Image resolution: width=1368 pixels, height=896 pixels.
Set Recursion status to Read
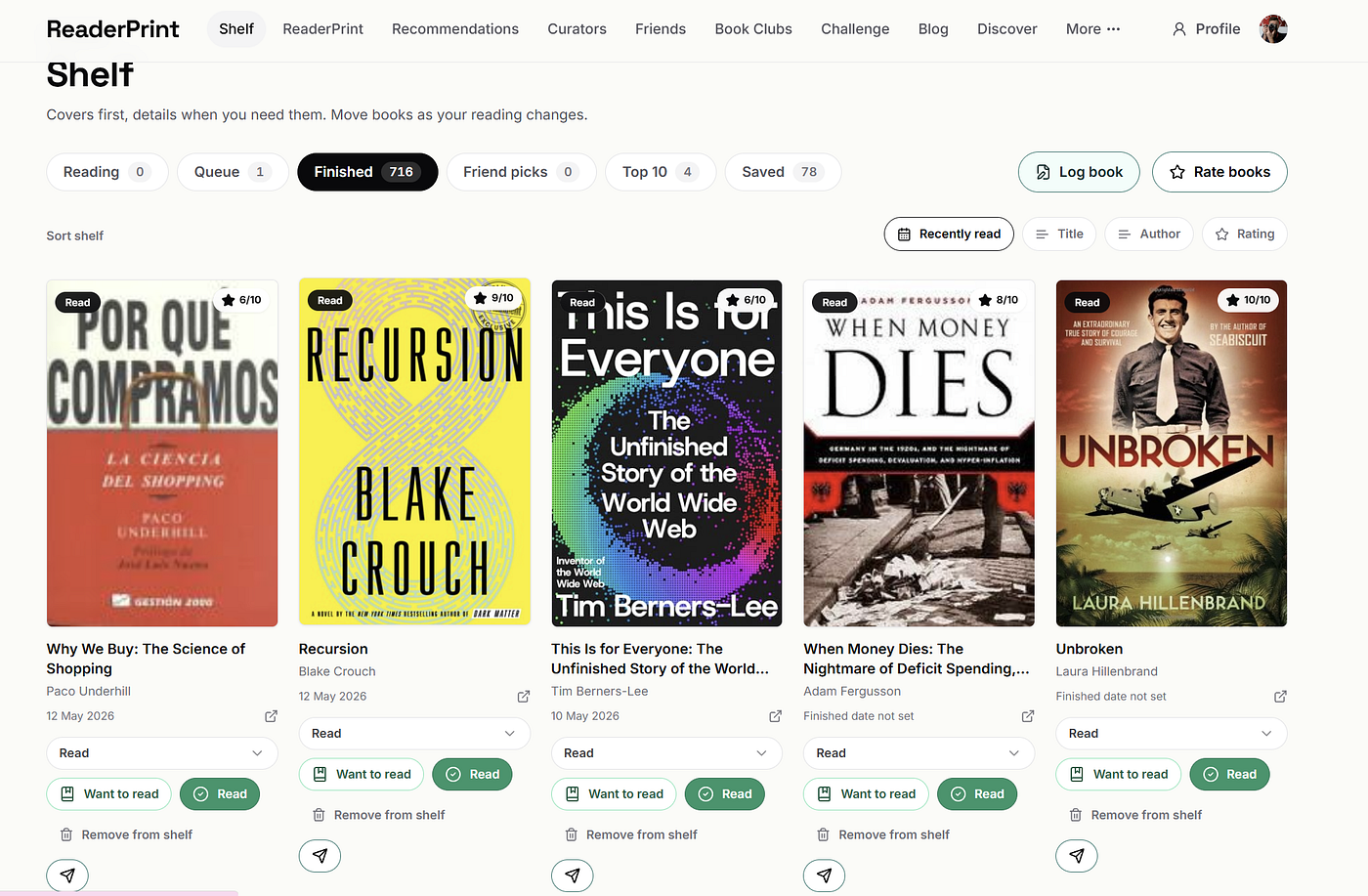[x=472, y=775]
